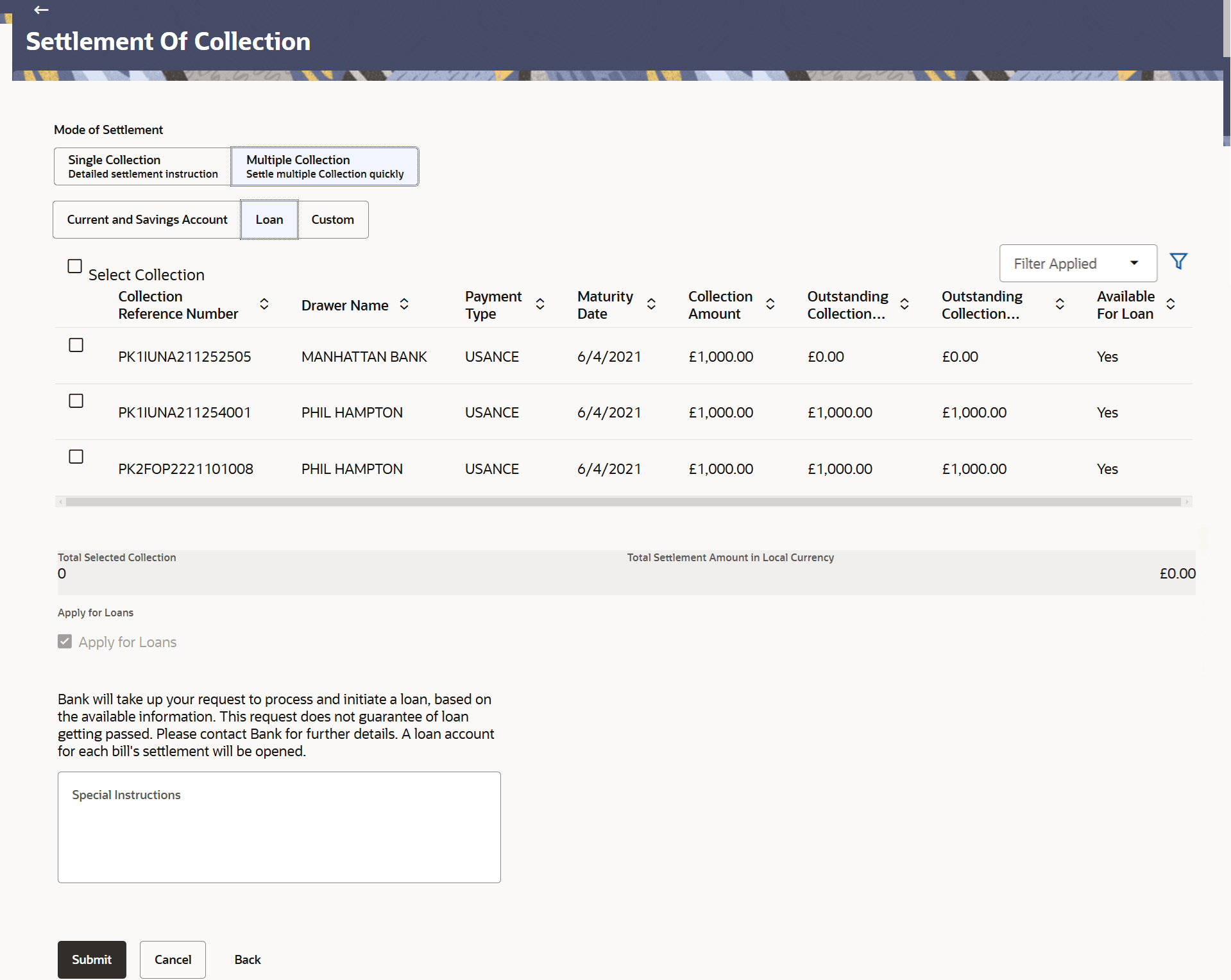The height and width of the screenshot is (980, 1231).
Task: Choose the Custom settlement tab
Action: (332, 219)
